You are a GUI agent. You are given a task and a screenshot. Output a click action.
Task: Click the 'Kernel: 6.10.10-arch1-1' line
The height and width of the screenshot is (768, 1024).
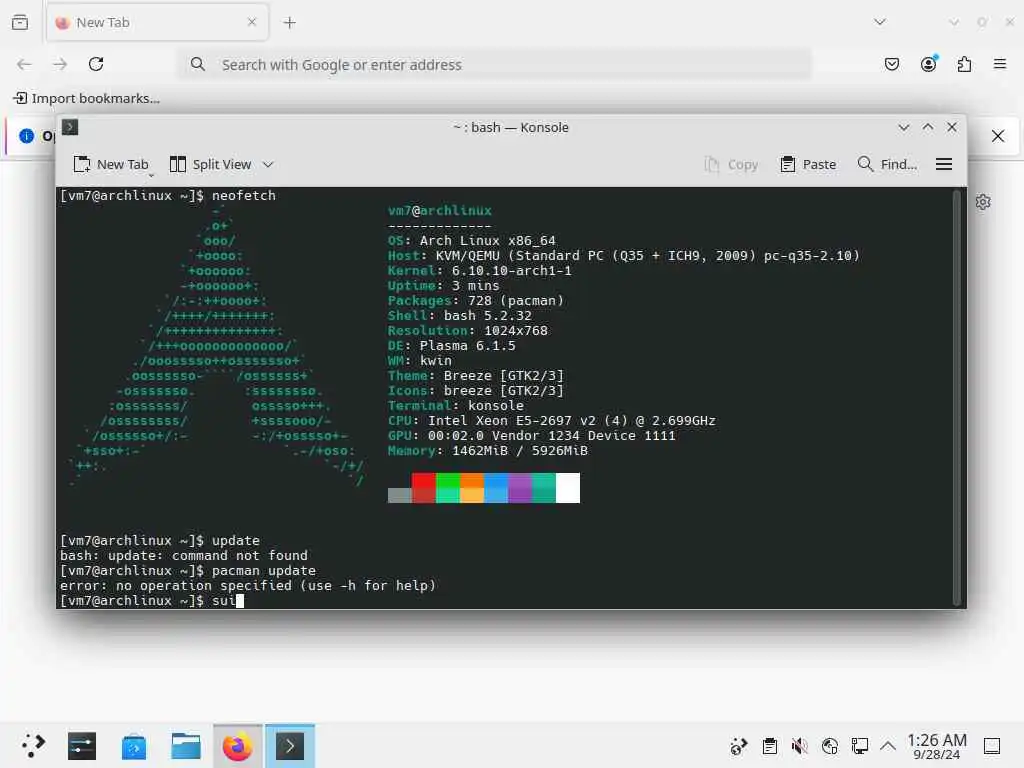[479, 270]
